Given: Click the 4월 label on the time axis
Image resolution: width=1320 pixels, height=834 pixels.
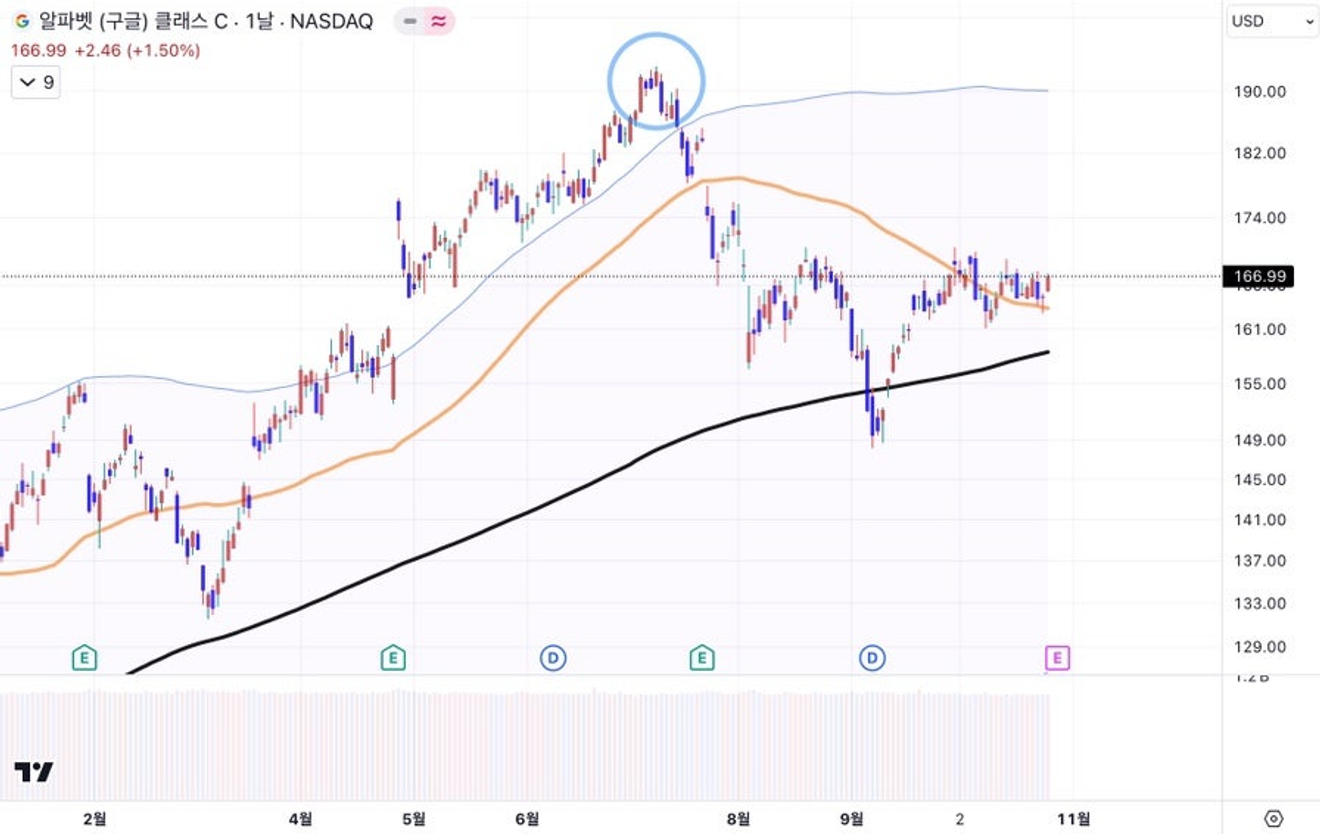Looking at the screenshot, I should pyautogui.click(x=300, y=819).
